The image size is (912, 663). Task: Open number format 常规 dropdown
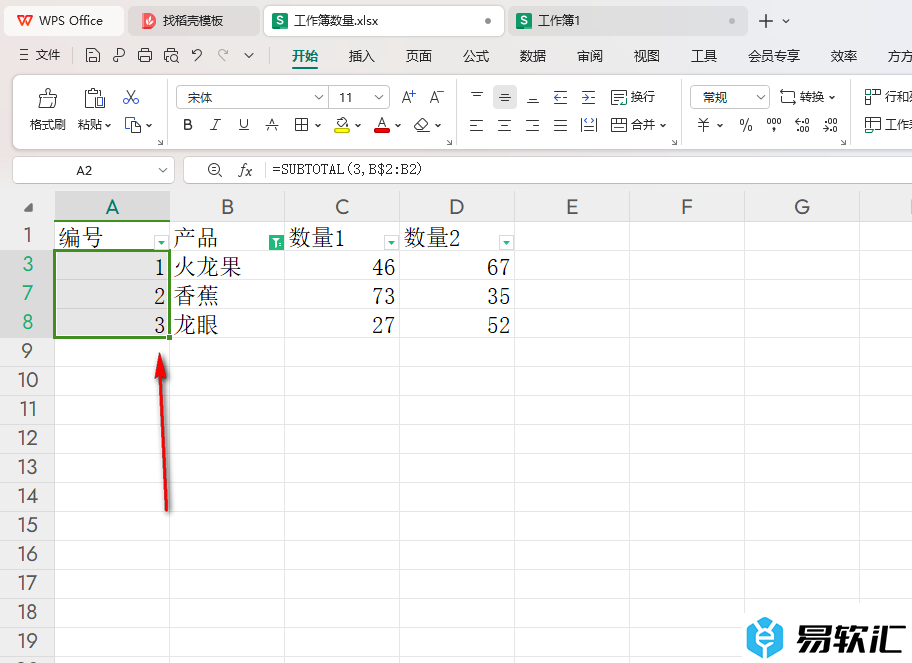pyautogui.click(x=760, y=97)
